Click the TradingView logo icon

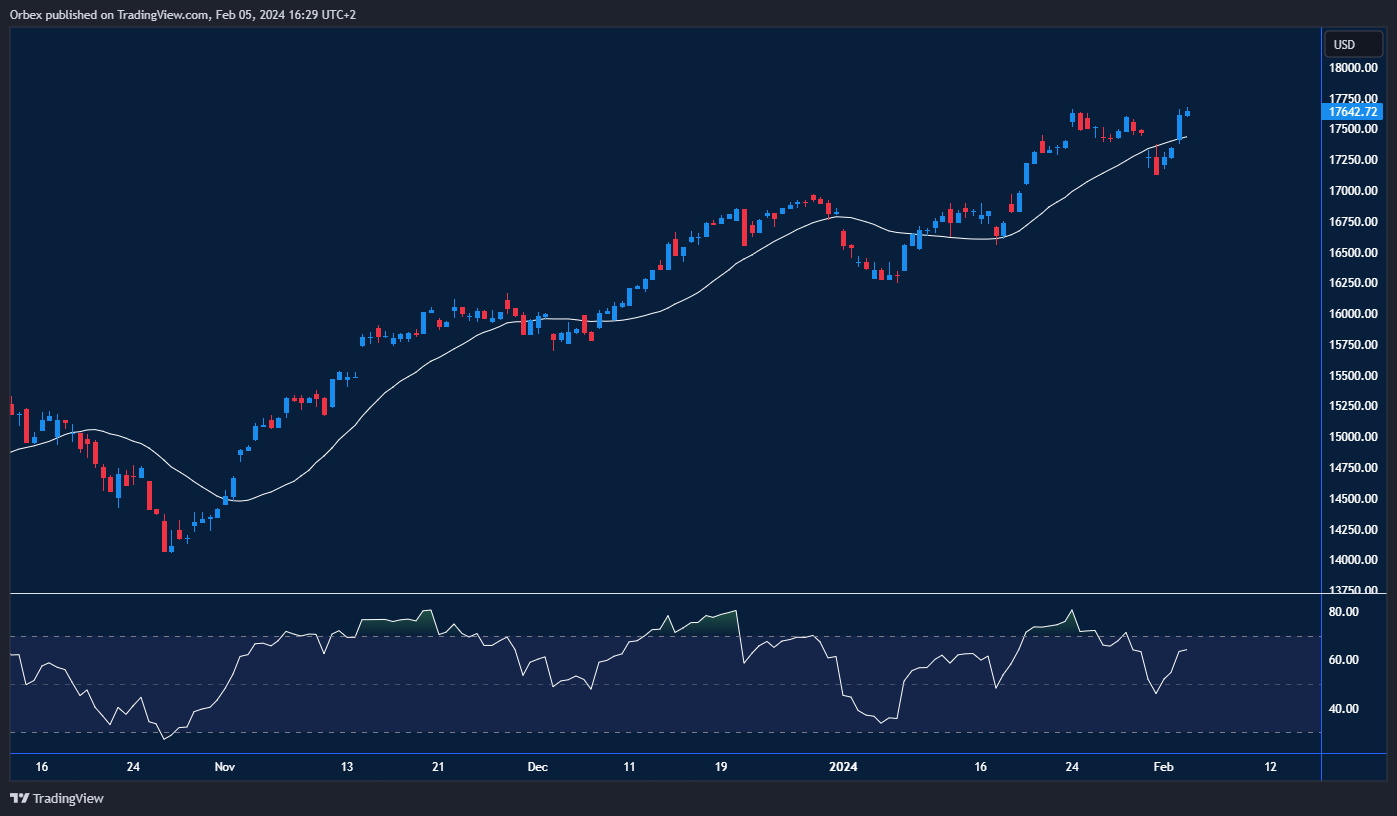tap(19, 798)
